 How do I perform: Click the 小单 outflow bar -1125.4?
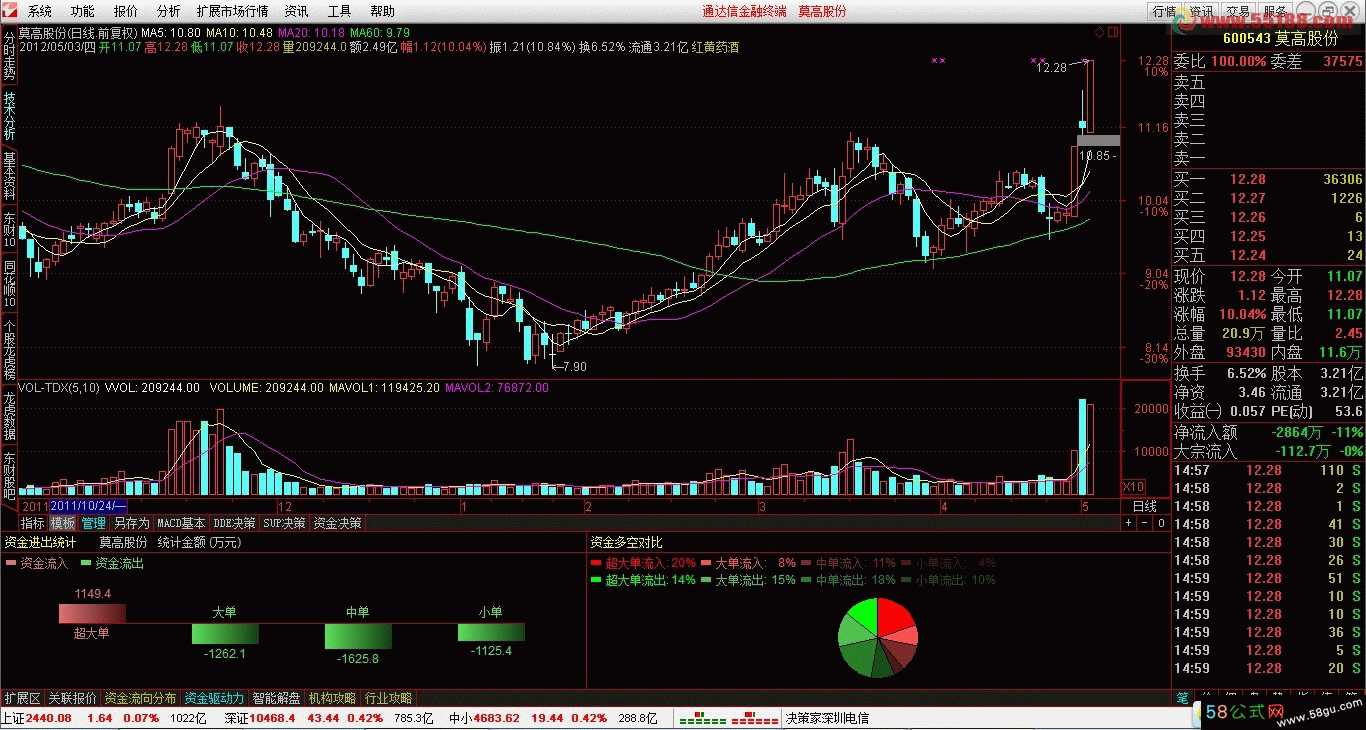[x=491, y=632]
